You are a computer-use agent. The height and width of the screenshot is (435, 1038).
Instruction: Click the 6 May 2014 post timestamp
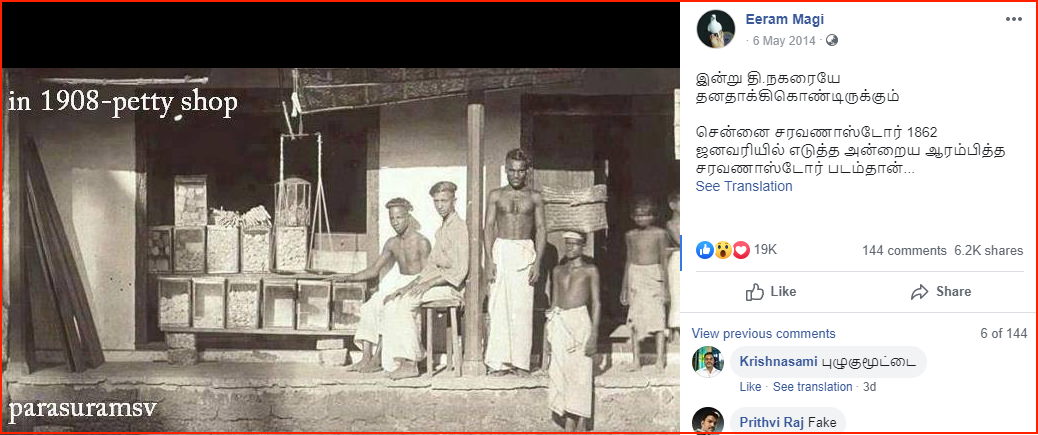tap(784, 40)
